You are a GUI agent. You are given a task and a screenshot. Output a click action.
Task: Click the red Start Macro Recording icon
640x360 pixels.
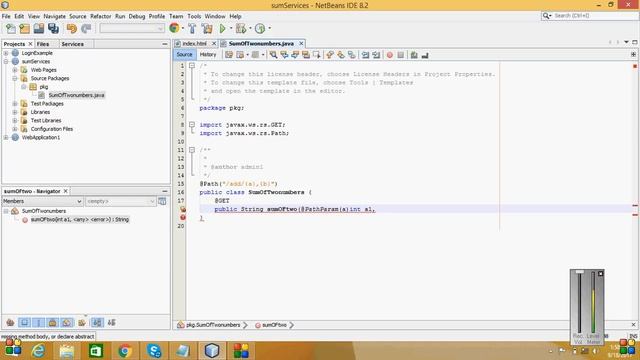coord(390,55)
